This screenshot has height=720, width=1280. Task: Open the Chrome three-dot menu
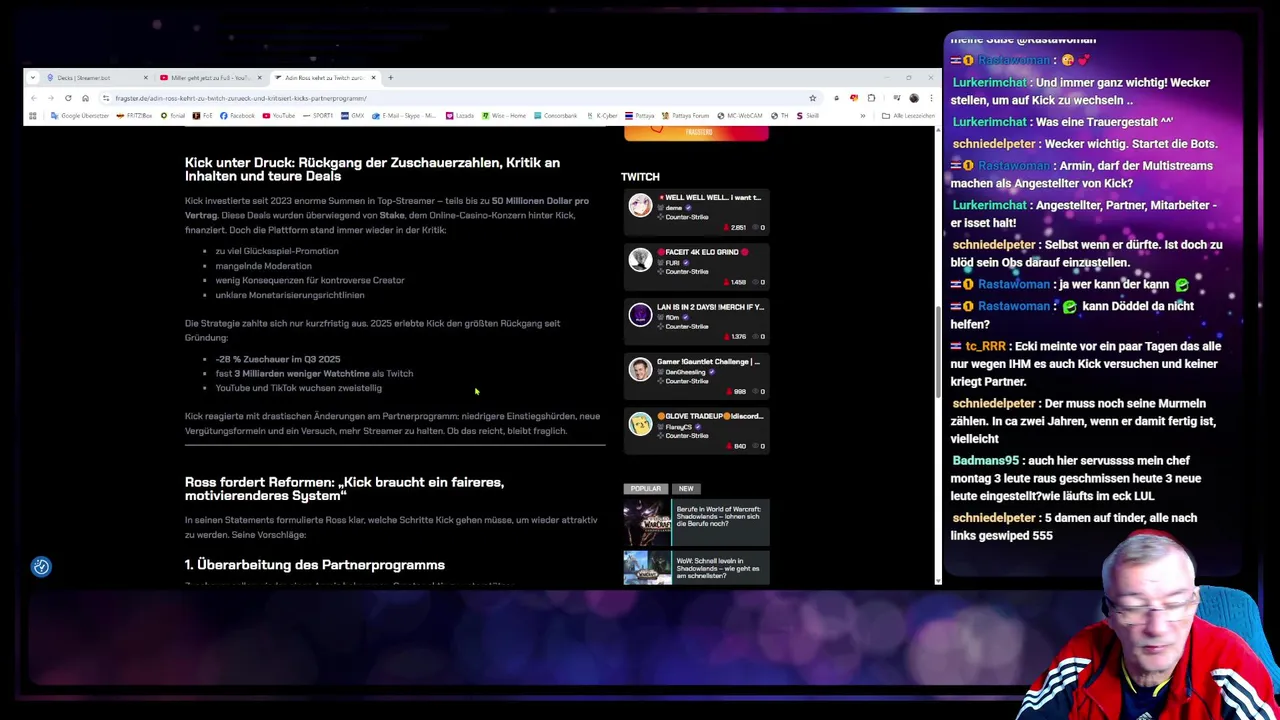tap(930, 98)
